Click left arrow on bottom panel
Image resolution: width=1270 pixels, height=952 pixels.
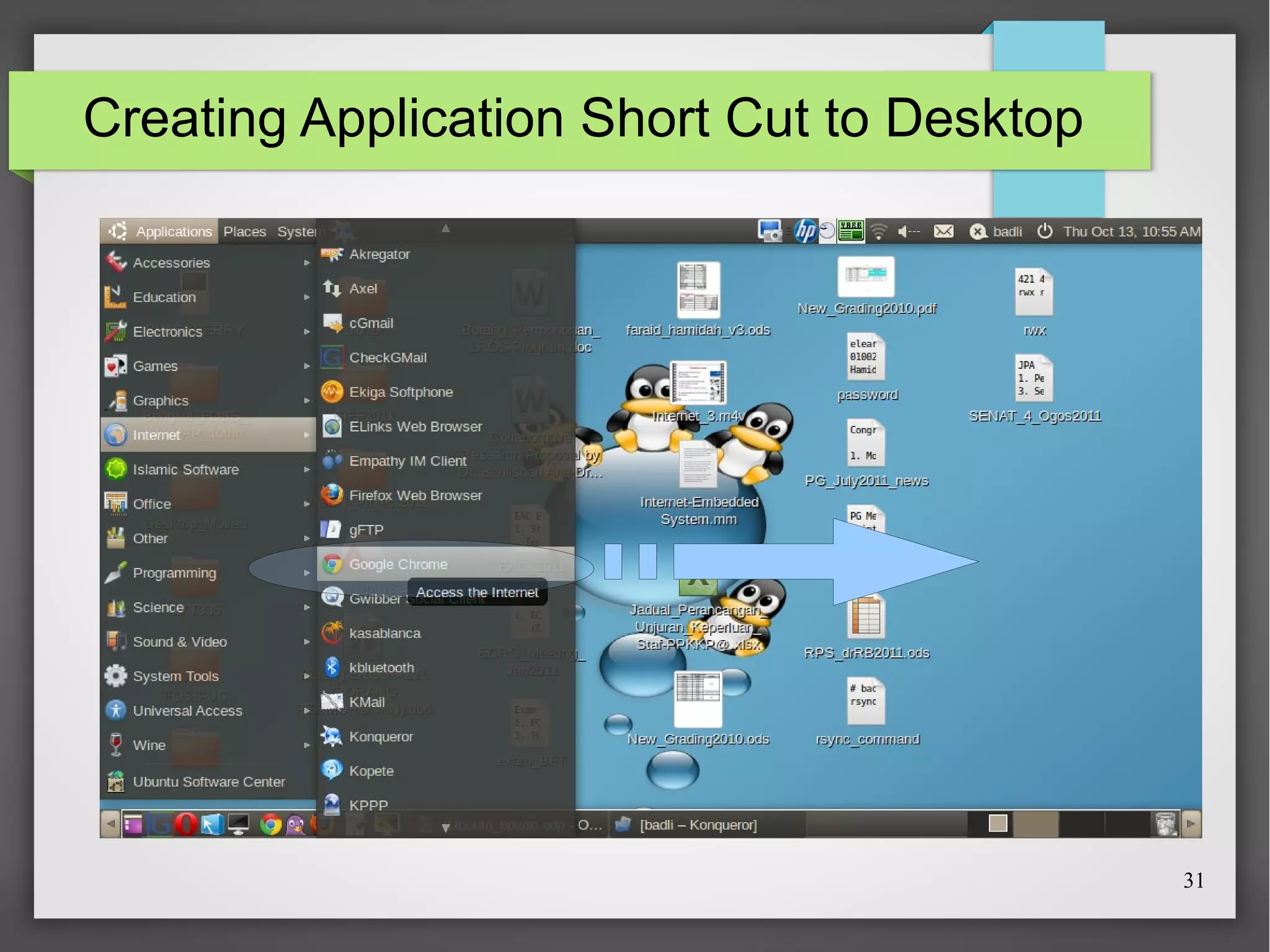[110, 824]
